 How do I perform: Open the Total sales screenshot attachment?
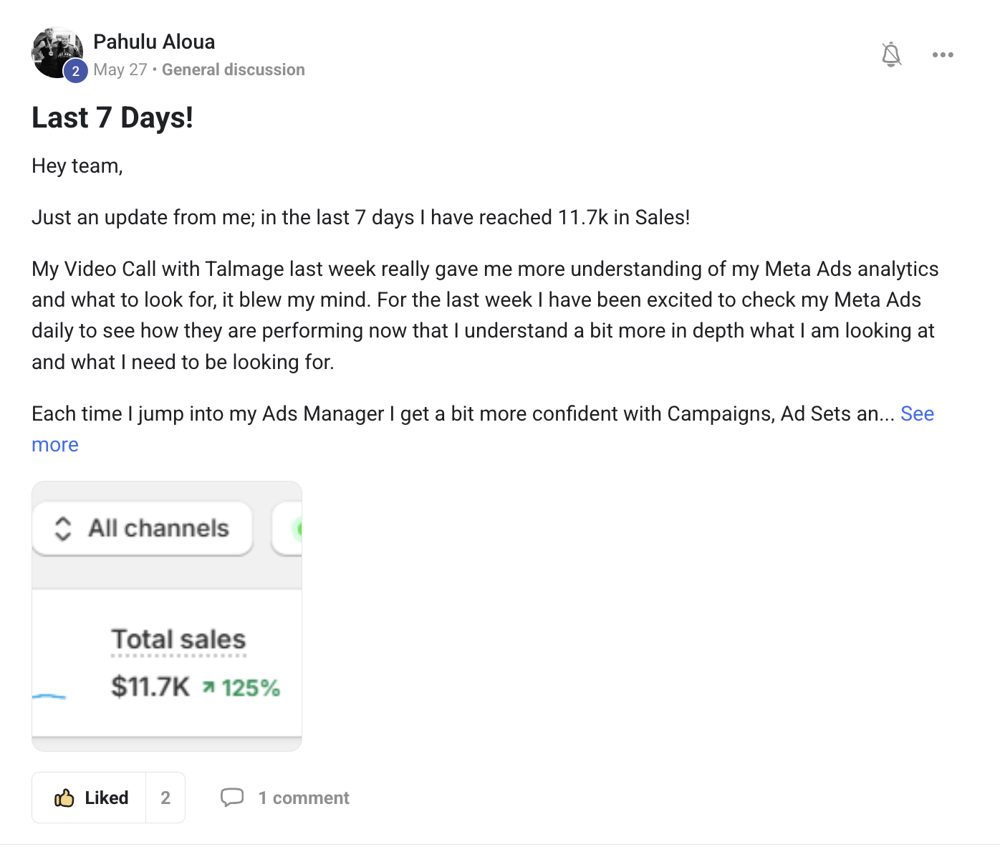(166, 616)
